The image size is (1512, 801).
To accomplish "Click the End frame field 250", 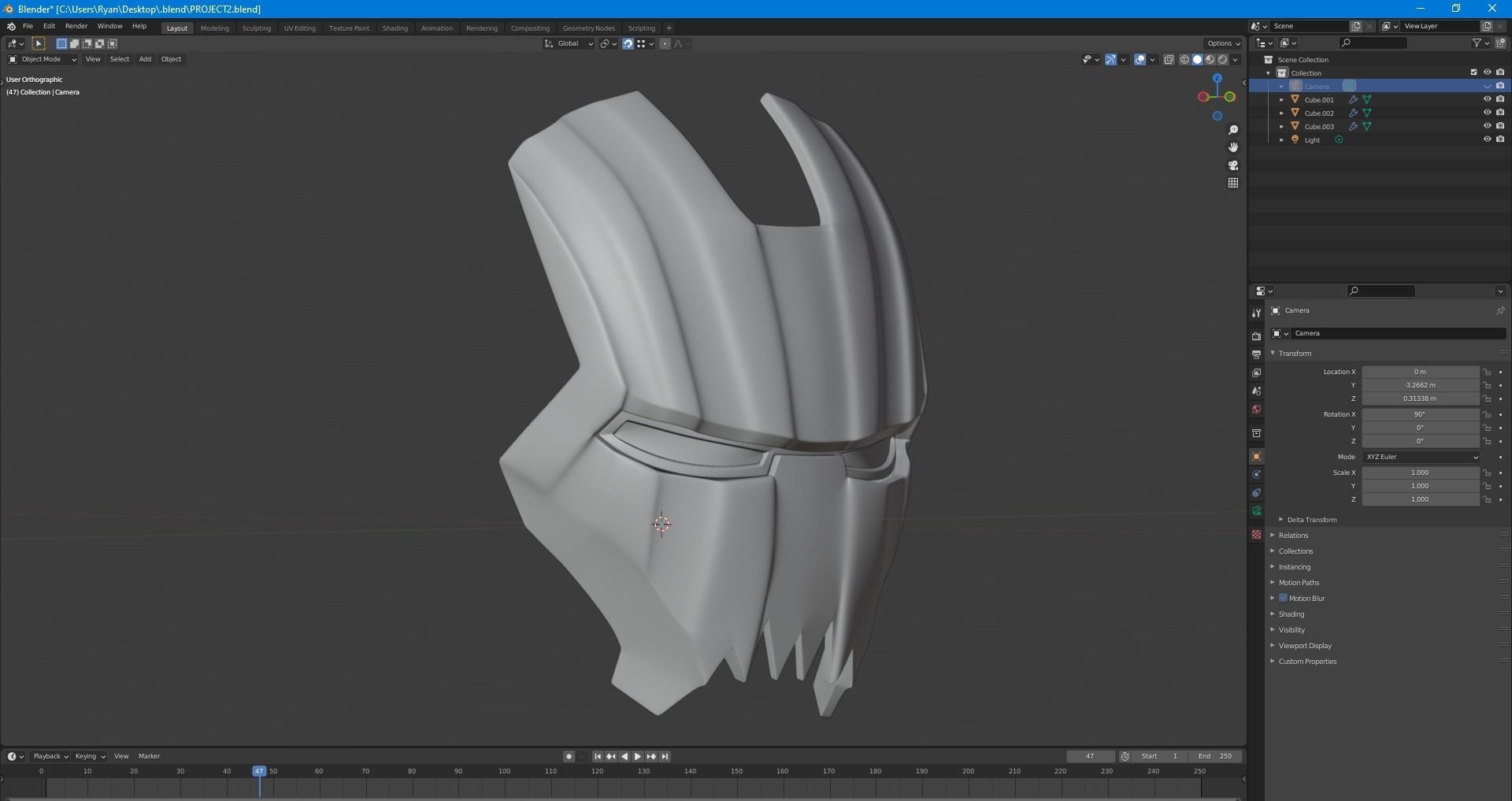I will 1215,756.
